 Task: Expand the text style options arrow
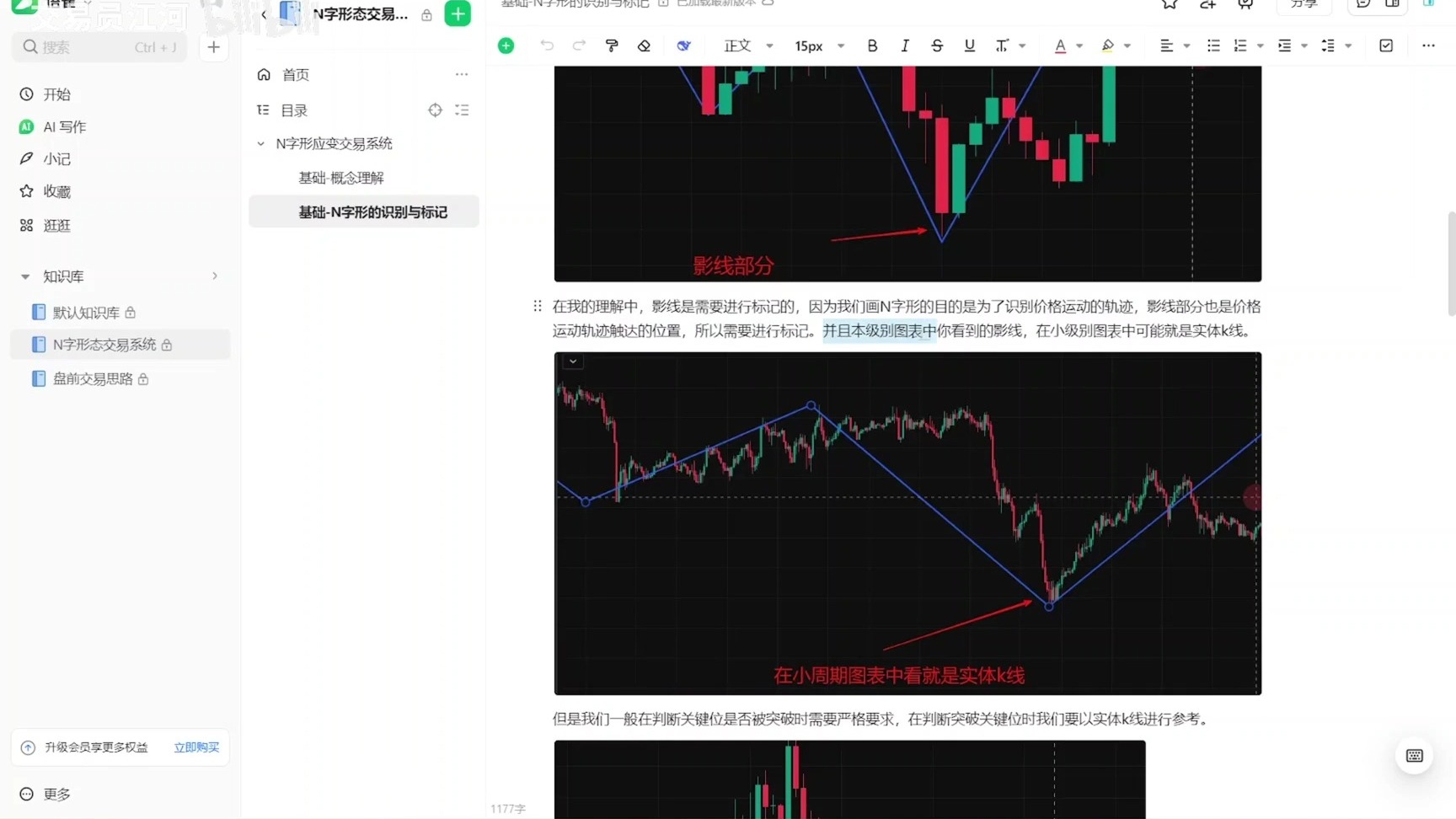tap(1022, 45)
